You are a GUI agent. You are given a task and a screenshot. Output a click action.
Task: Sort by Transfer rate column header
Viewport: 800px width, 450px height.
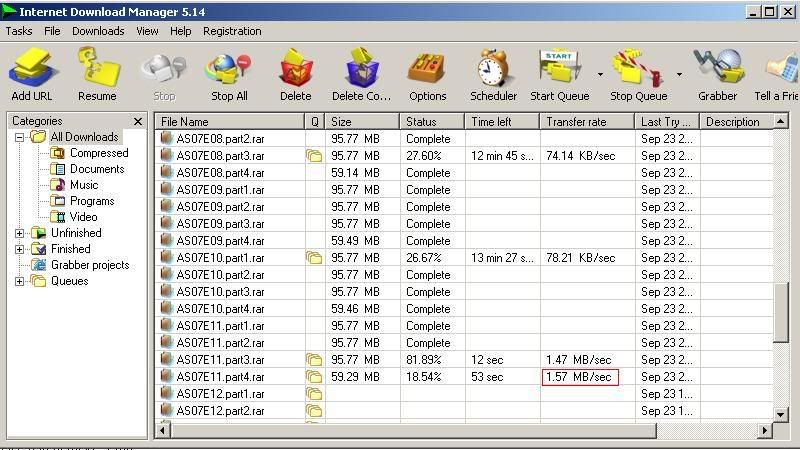click(x=587, y=122)
